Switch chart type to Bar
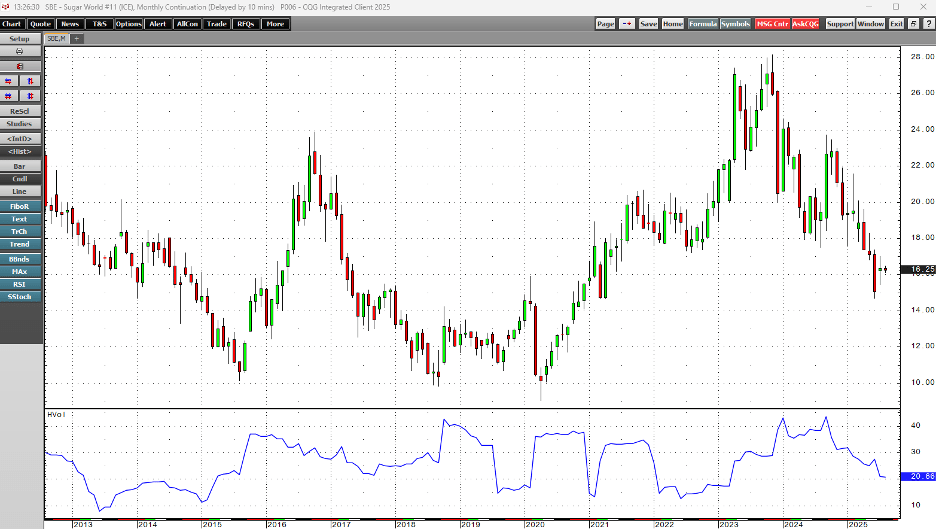 (20, 166)
